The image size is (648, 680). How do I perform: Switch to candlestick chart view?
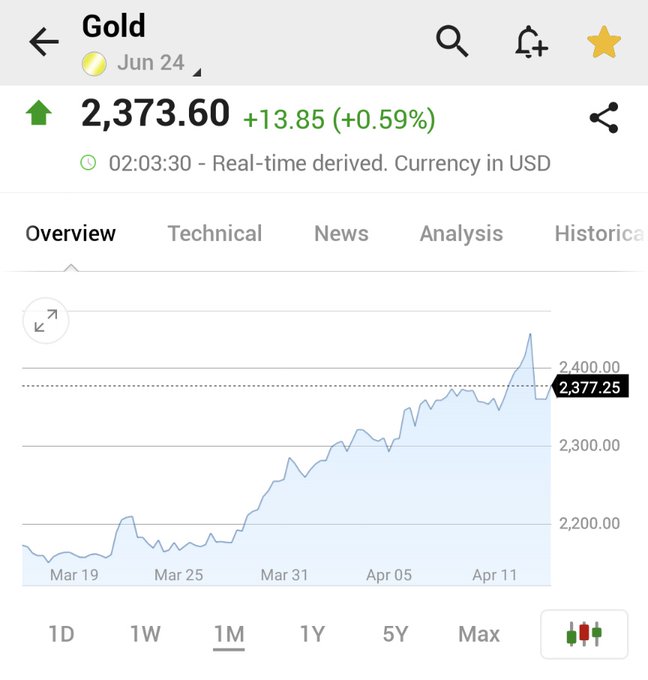[x=584, y=633]
